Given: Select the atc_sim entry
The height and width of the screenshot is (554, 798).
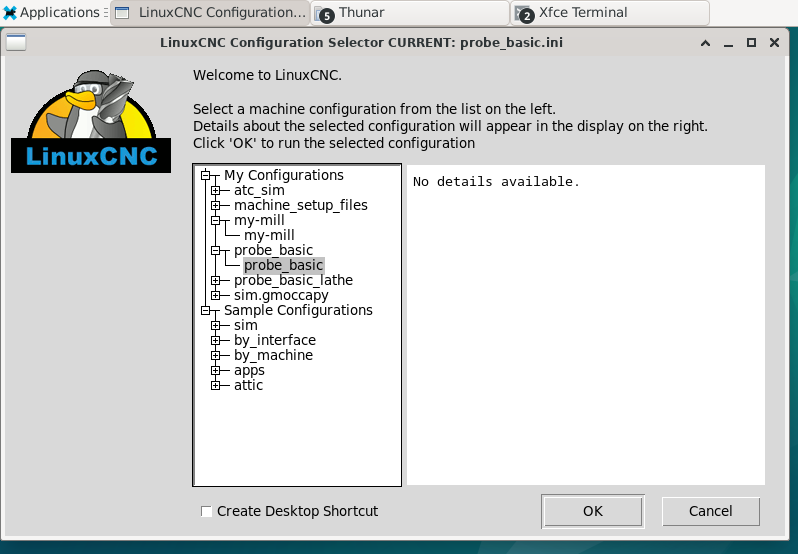Looking at the screenshot, I should tap(259, 190).
